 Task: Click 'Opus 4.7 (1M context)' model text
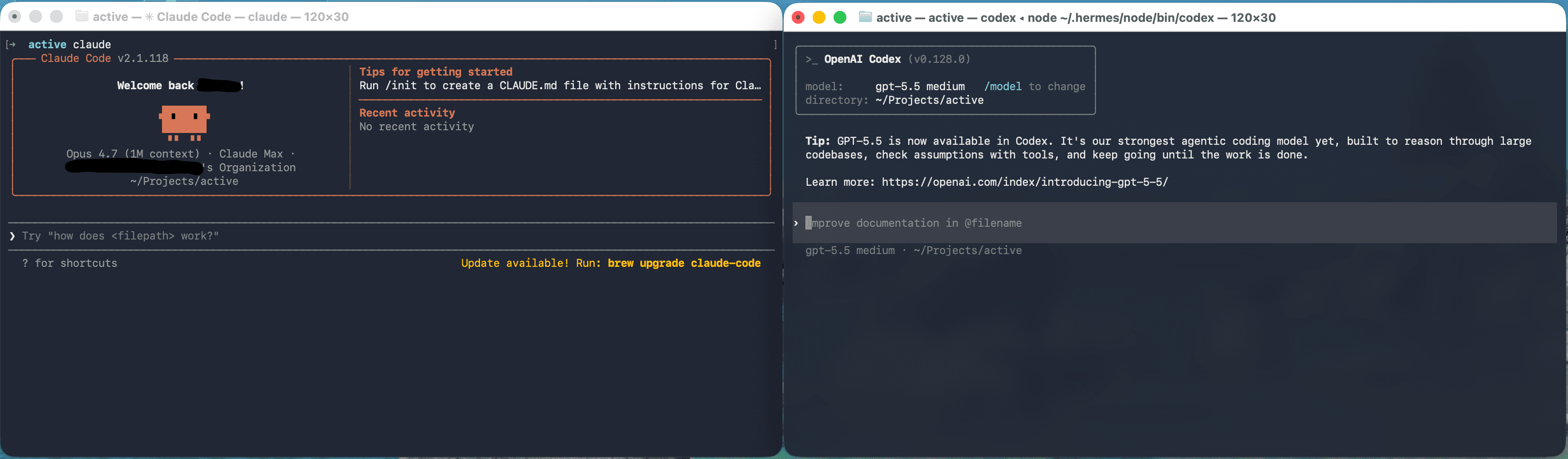pyautogui.click(x=133, y=154)
